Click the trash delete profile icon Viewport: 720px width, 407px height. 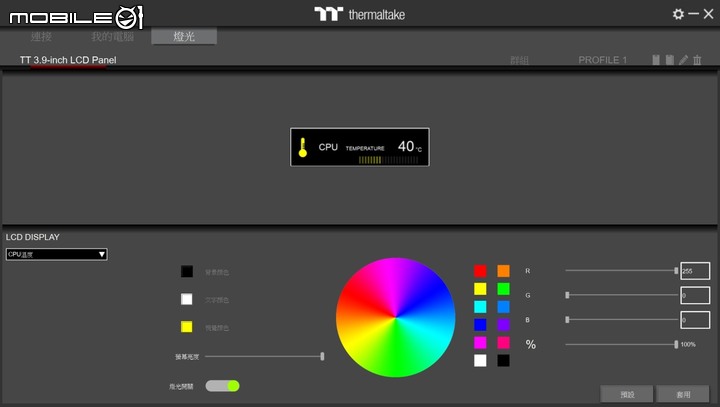697,60
